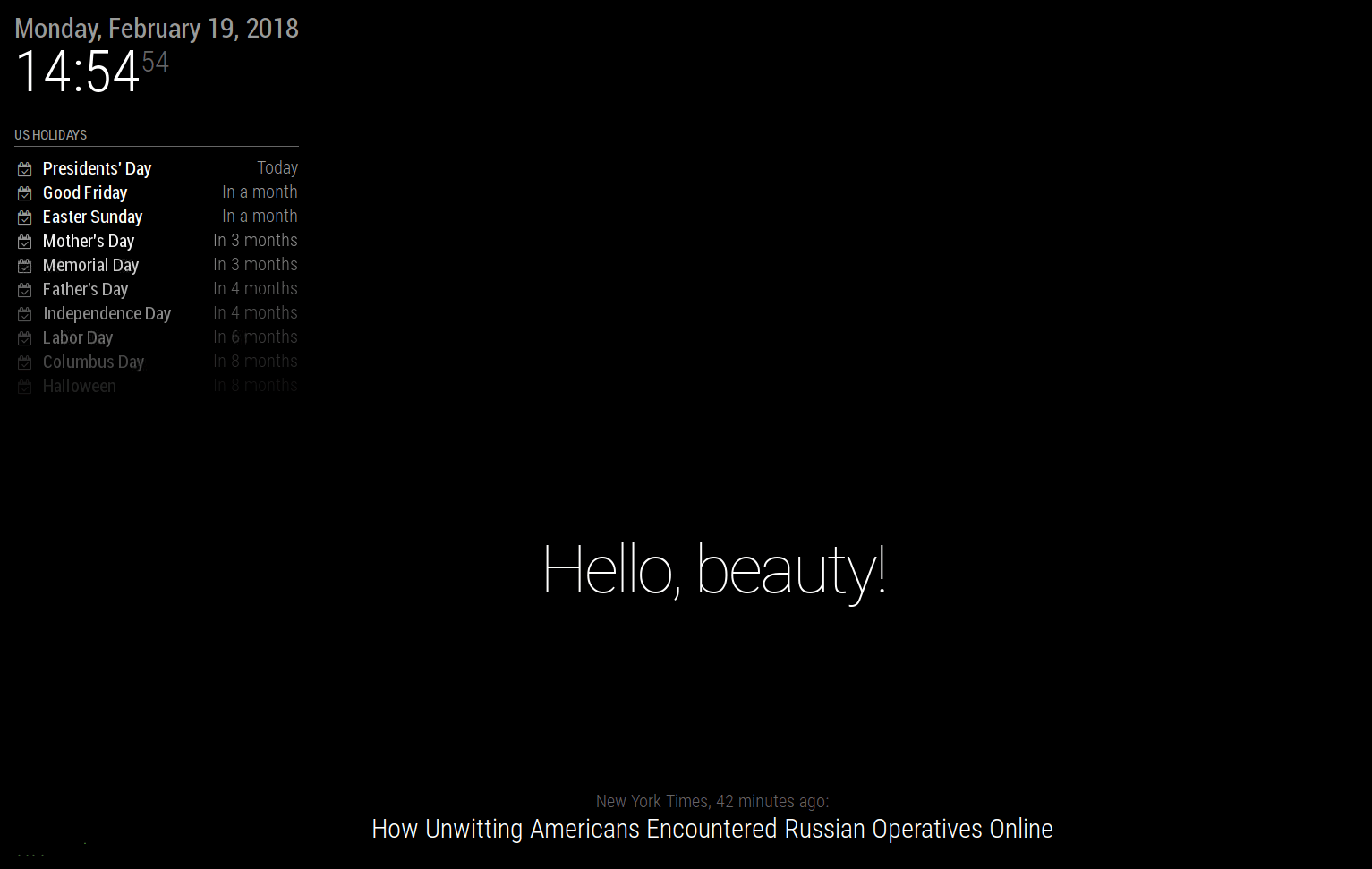Click the Monday, February 19, 2018 date
This screenshot has width=1372, height=869.
tap(157, 29)
